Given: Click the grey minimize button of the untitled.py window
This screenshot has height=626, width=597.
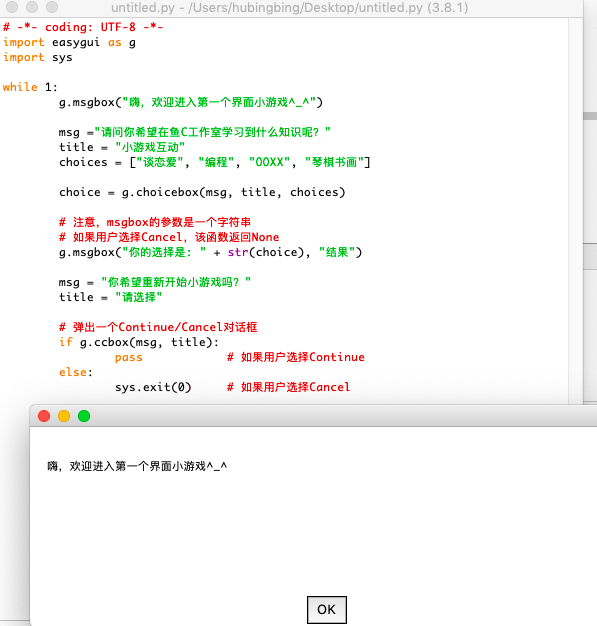Looking at the screenshot, I should [32, 7].
